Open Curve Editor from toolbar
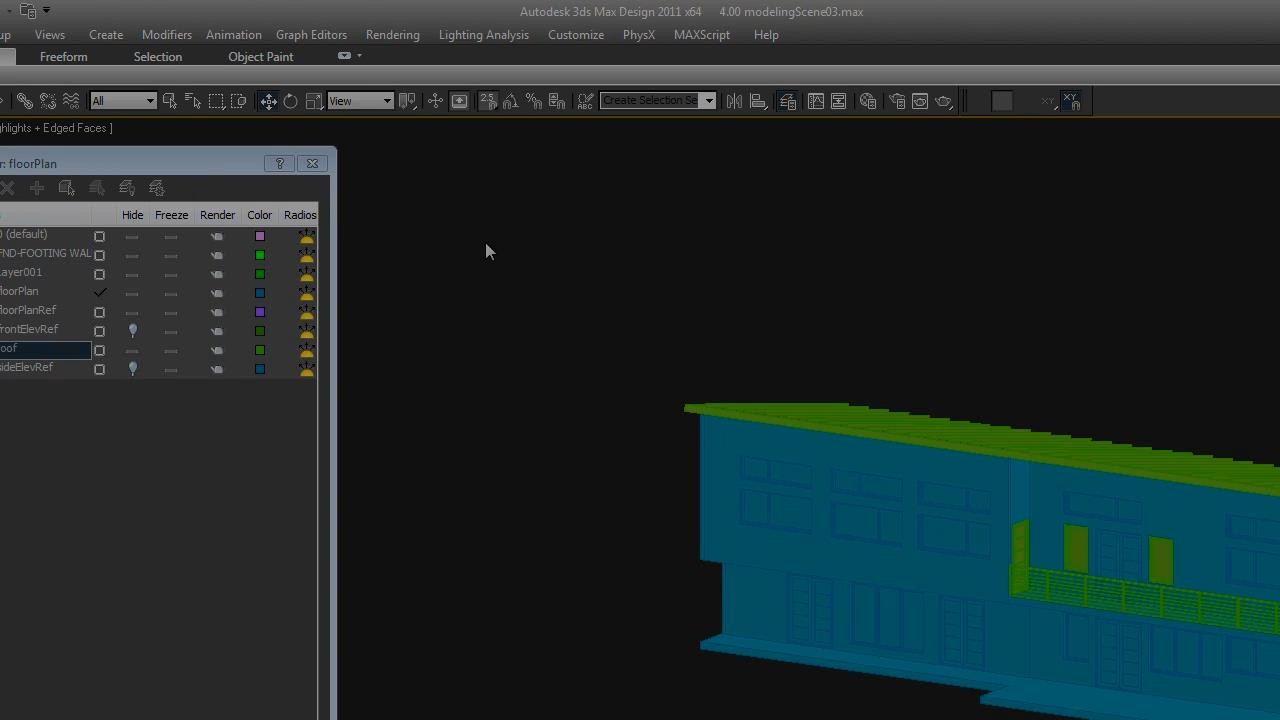 tap(816, 101)
